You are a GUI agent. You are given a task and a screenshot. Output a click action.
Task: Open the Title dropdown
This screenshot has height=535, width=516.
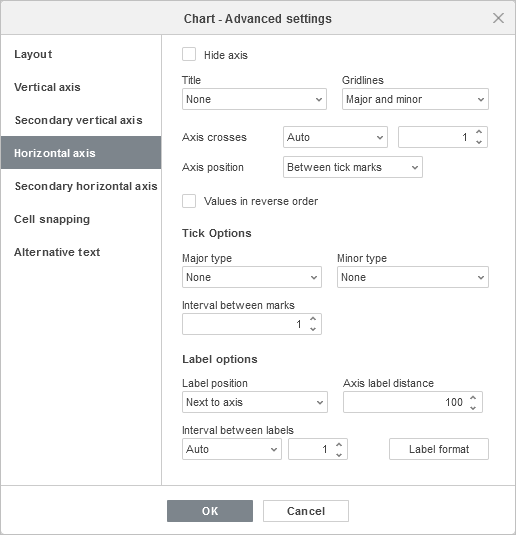[x=254, y=99]
